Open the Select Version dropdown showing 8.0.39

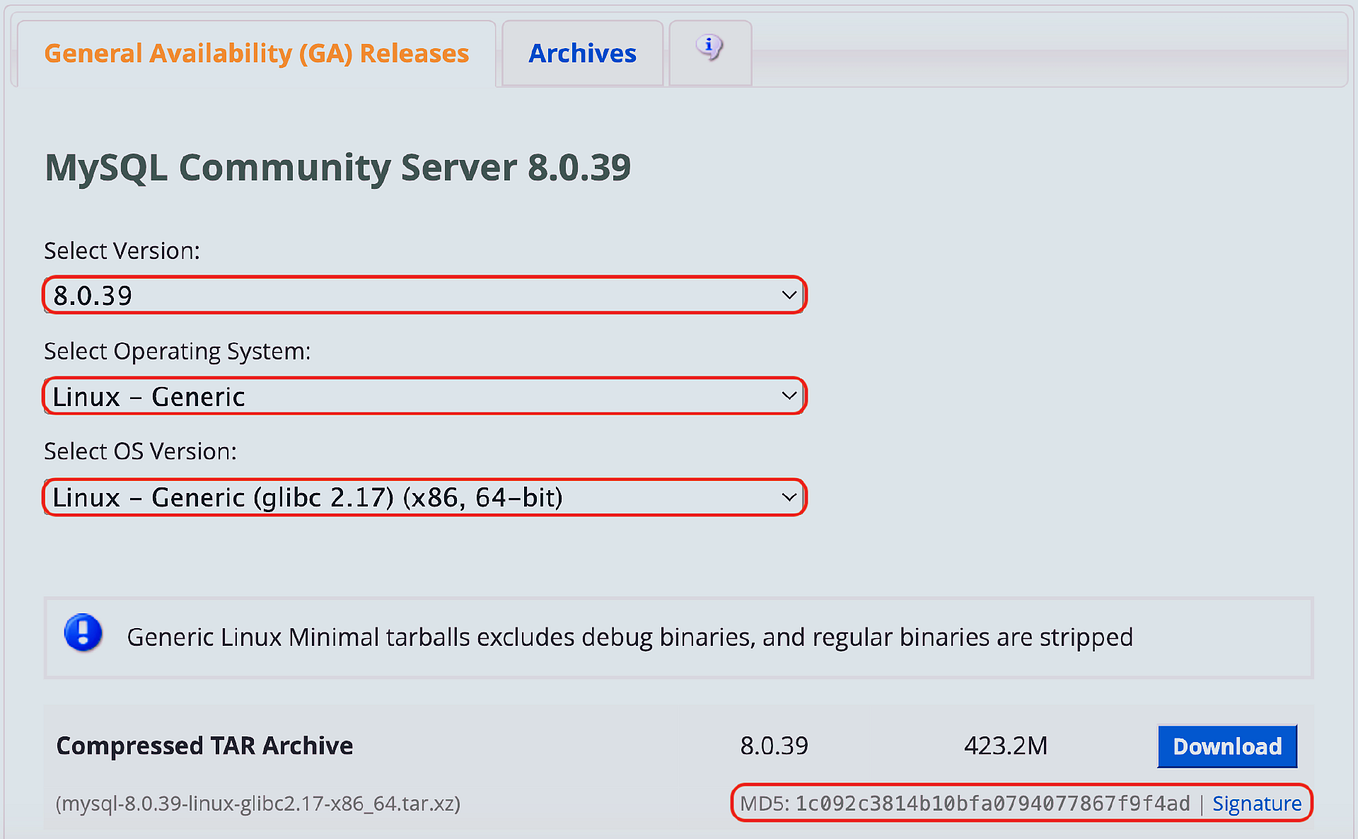coord(424,295)
